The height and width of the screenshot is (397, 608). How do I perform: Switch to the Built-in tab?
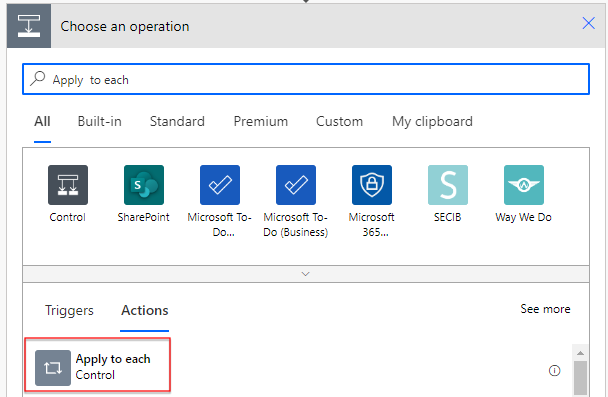[x=100, y=121]
